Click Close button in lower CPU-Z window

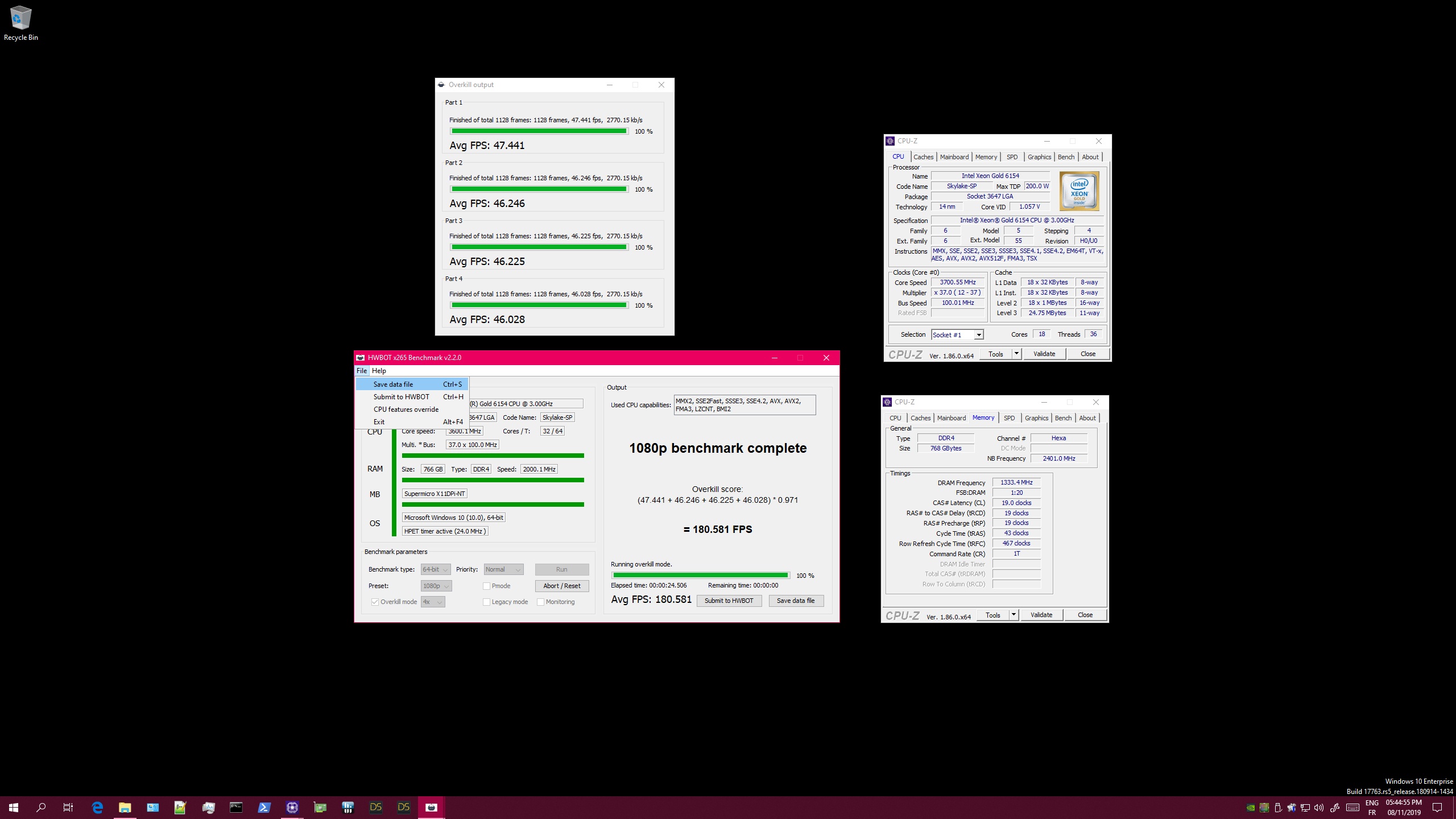point(1085,615)
